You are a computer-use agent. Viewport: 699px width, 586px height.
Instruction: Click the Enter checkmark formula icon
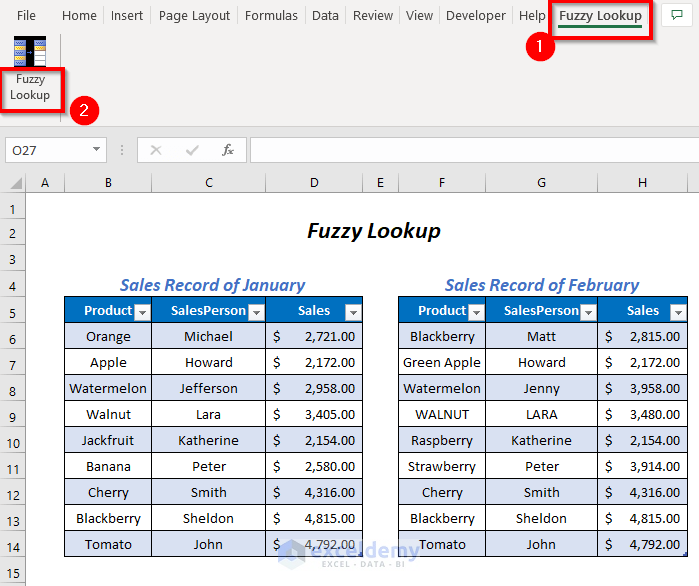pos(192,150)
